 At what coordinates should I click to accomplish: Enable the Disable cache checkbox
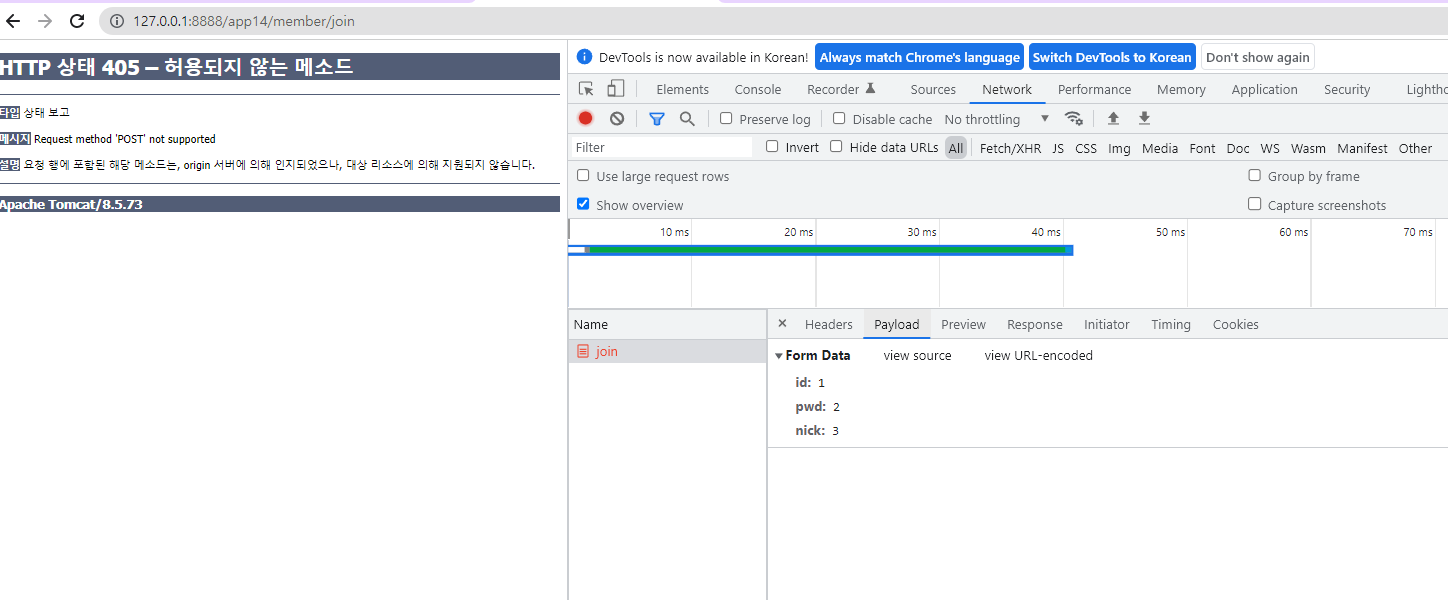tap(839, 118)
